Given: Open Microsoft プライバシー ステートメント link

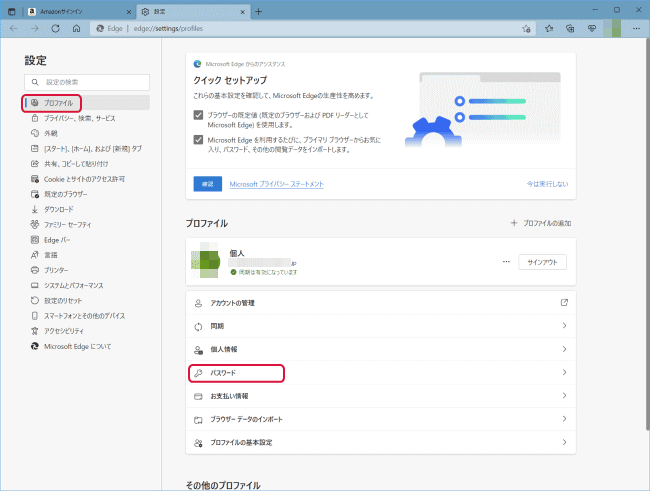Looking at the screenshot, I should (276, 184).
